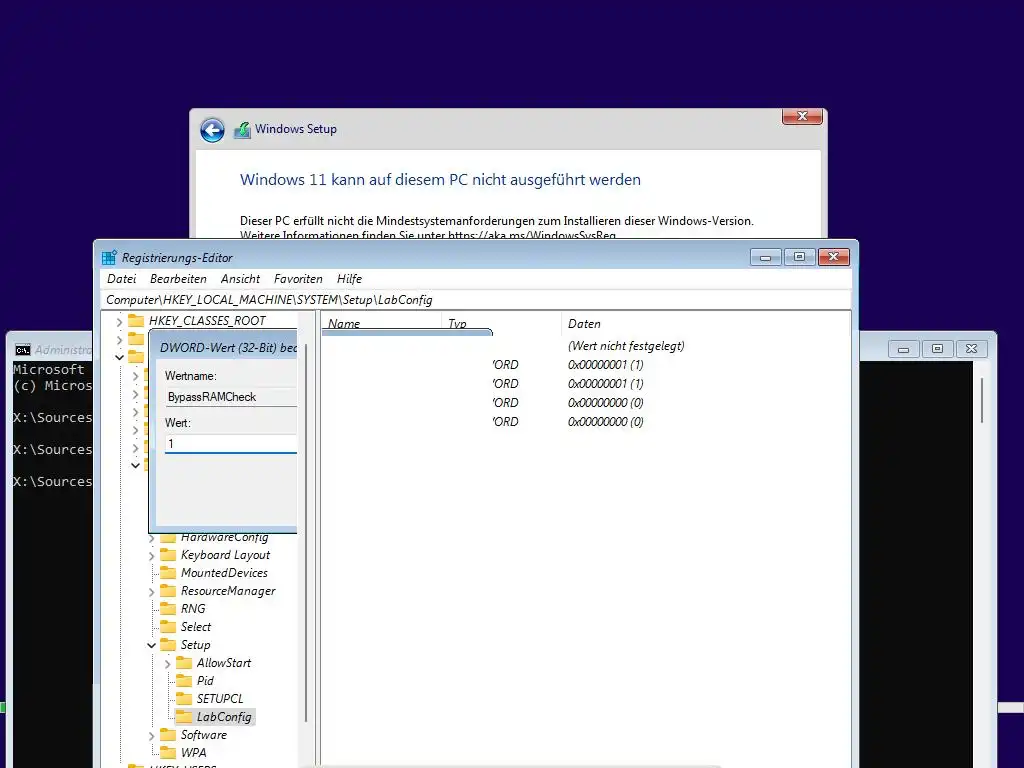
Task: Open the Ansicht menu
Action: pos(240,279)
